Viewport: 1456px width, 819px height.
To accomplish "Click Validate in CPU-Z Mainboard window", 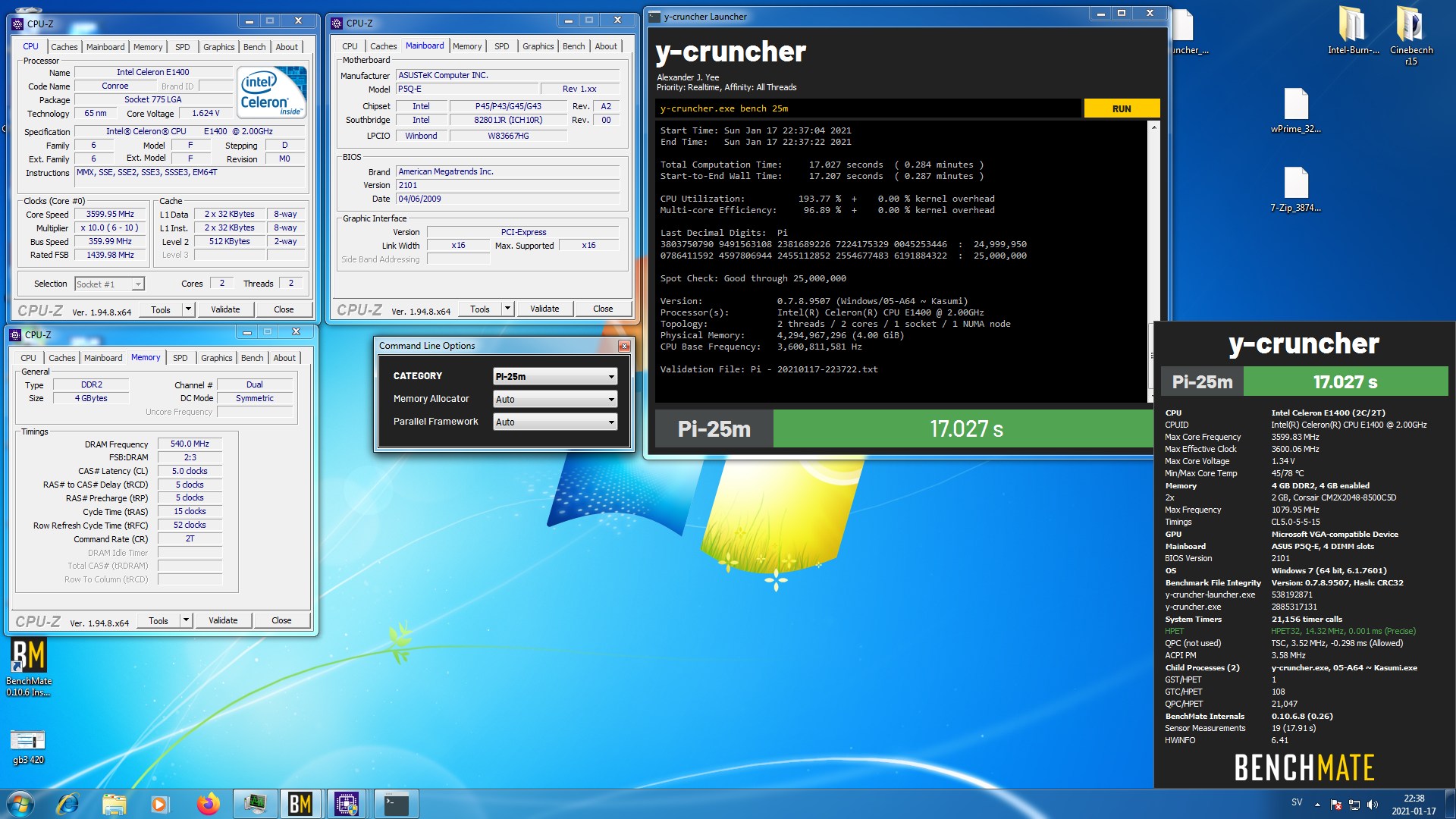I will coord(544,309).
